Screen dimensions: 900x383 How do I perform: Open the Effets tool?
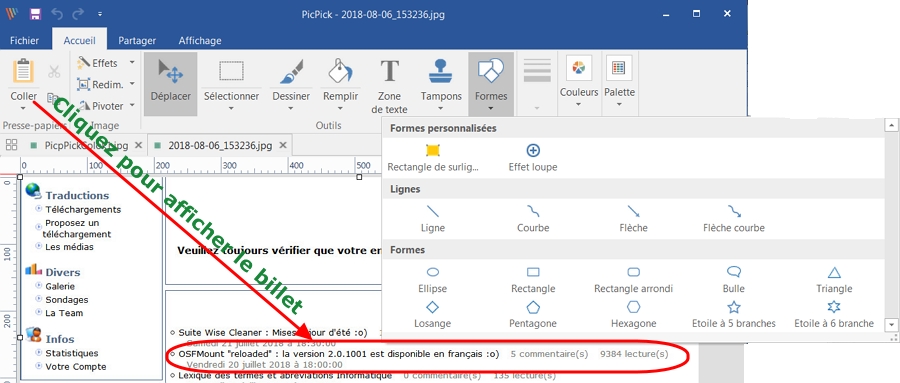coord(98,63)
